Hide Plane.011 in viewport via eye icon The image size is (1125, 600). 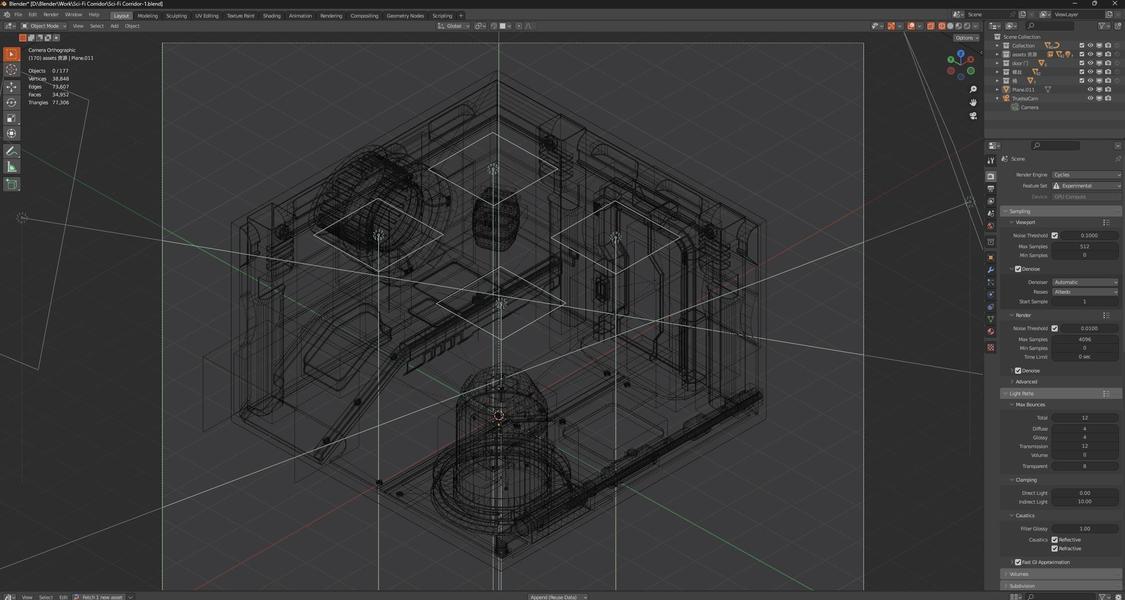point(1091,90)
